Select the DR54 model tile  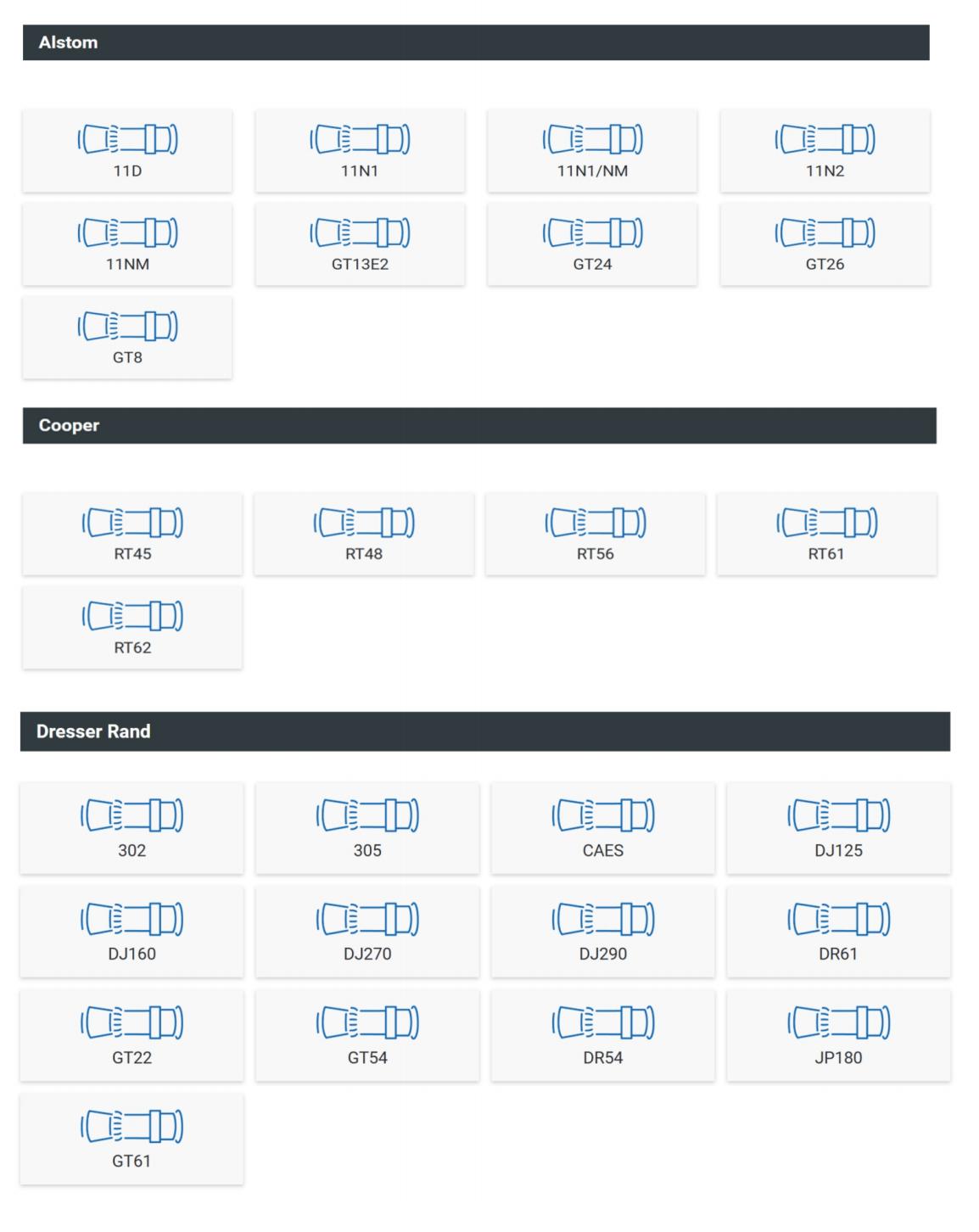603,1036
